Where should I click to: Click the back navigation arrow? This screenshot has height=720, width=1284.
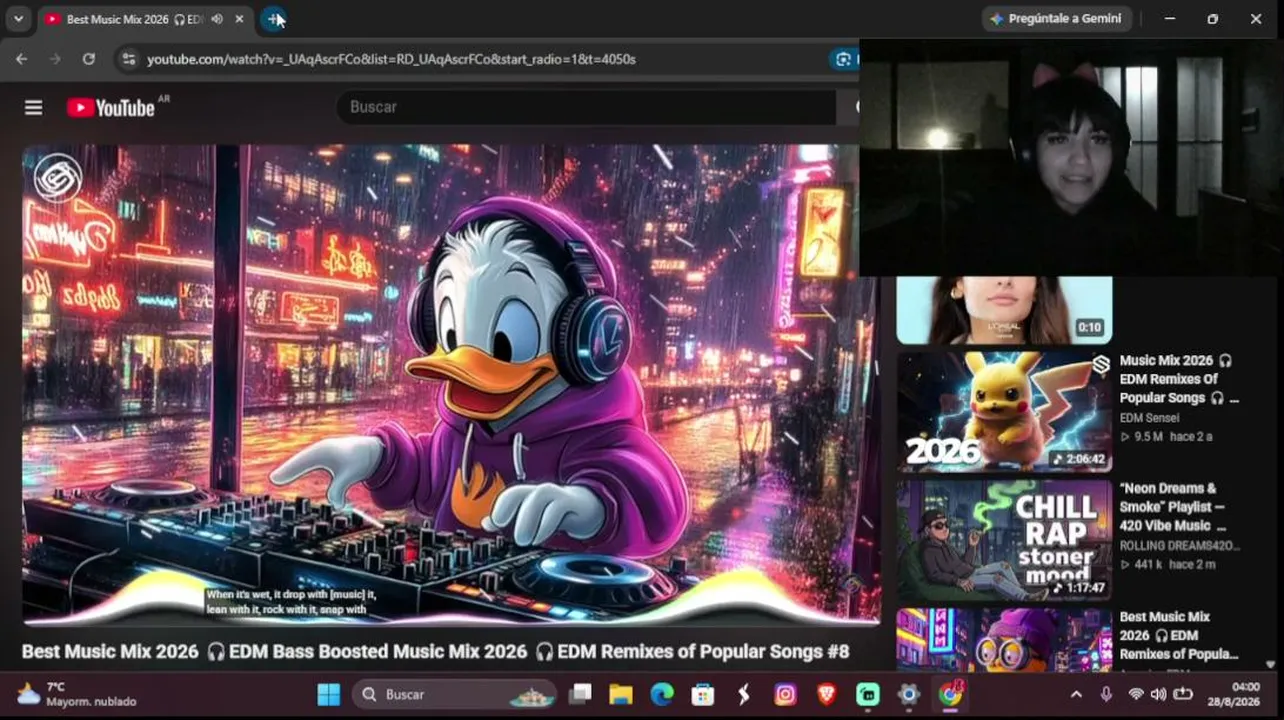coord(21,59)
